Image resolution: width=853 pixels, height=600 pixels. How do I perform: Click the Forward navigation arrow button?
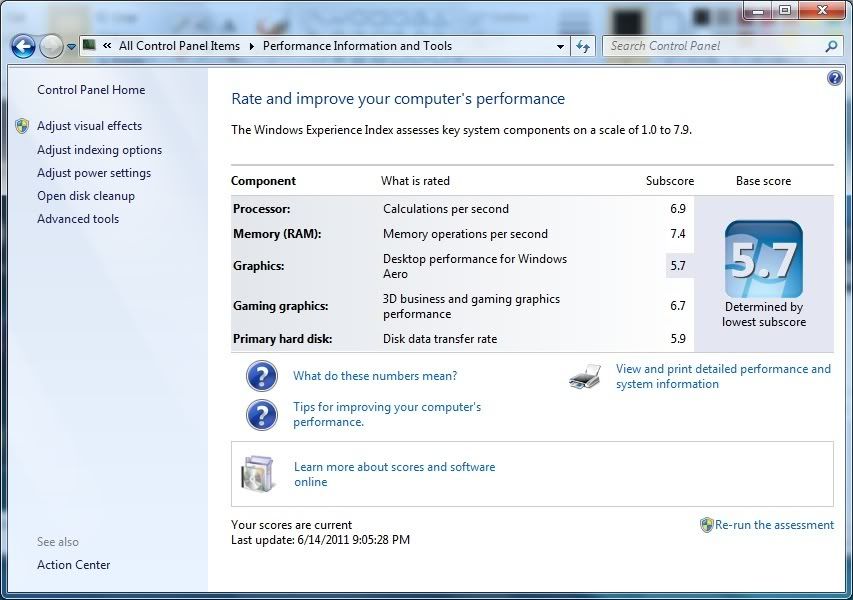pyautogui.click(x=51, y=46)
